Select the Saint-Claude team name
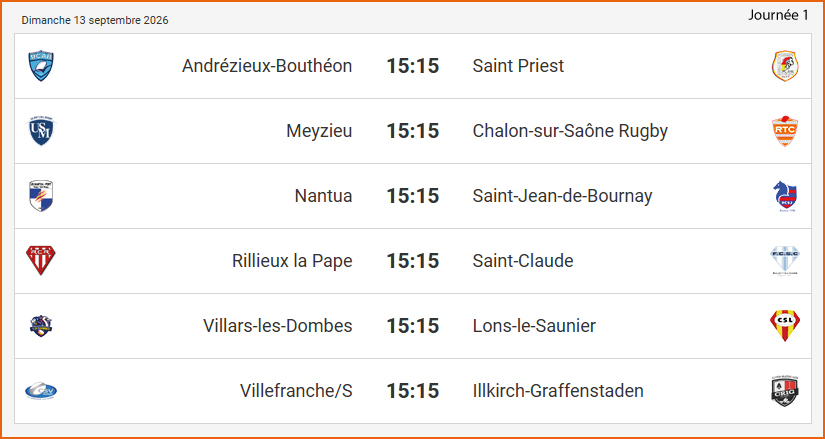The width and height of the screenshot is (825, 439). (523, 261)
